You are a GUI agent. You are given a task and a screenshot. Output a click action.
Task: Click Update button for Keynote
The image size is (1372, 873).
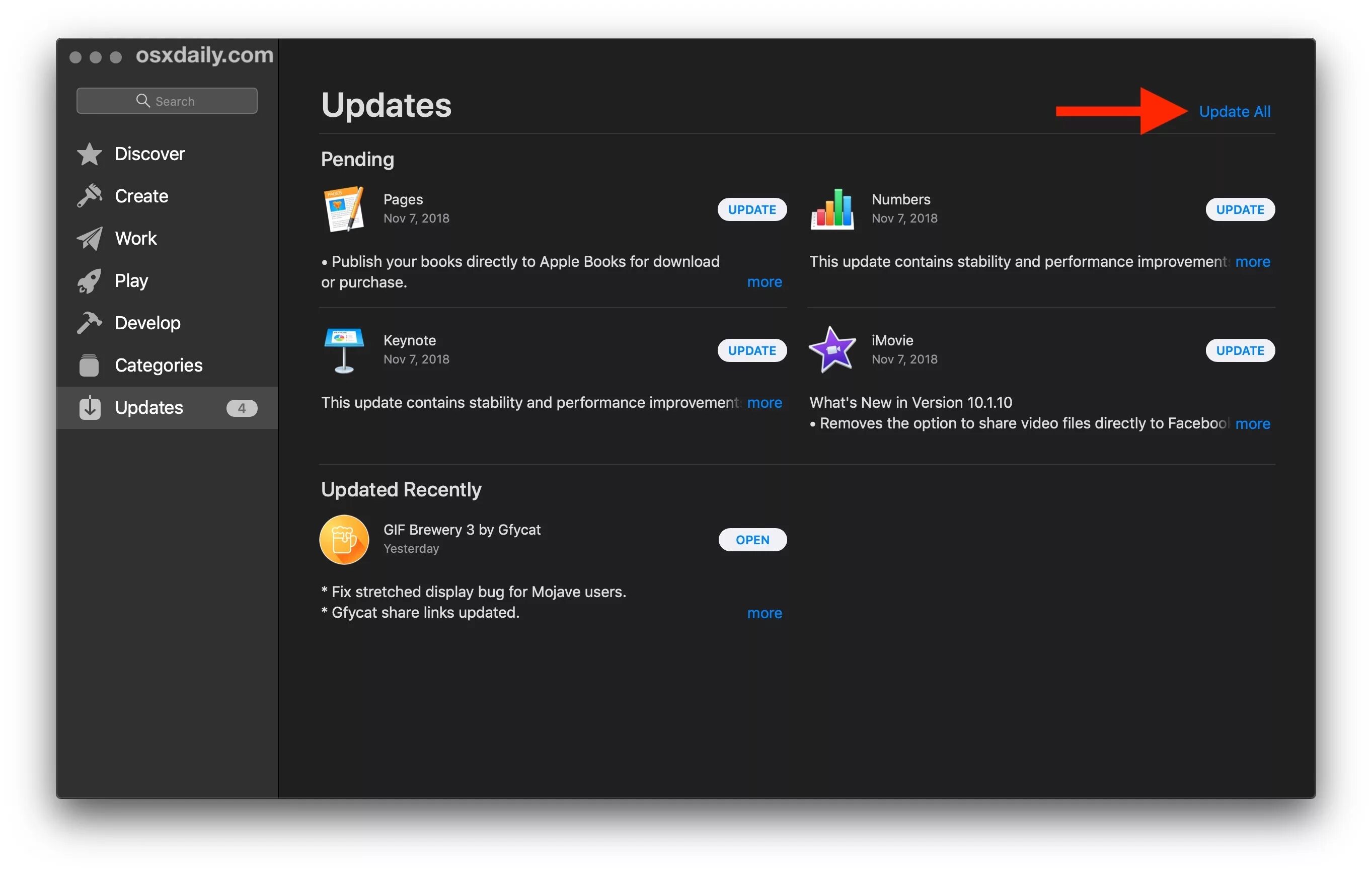tap(751, 349)
